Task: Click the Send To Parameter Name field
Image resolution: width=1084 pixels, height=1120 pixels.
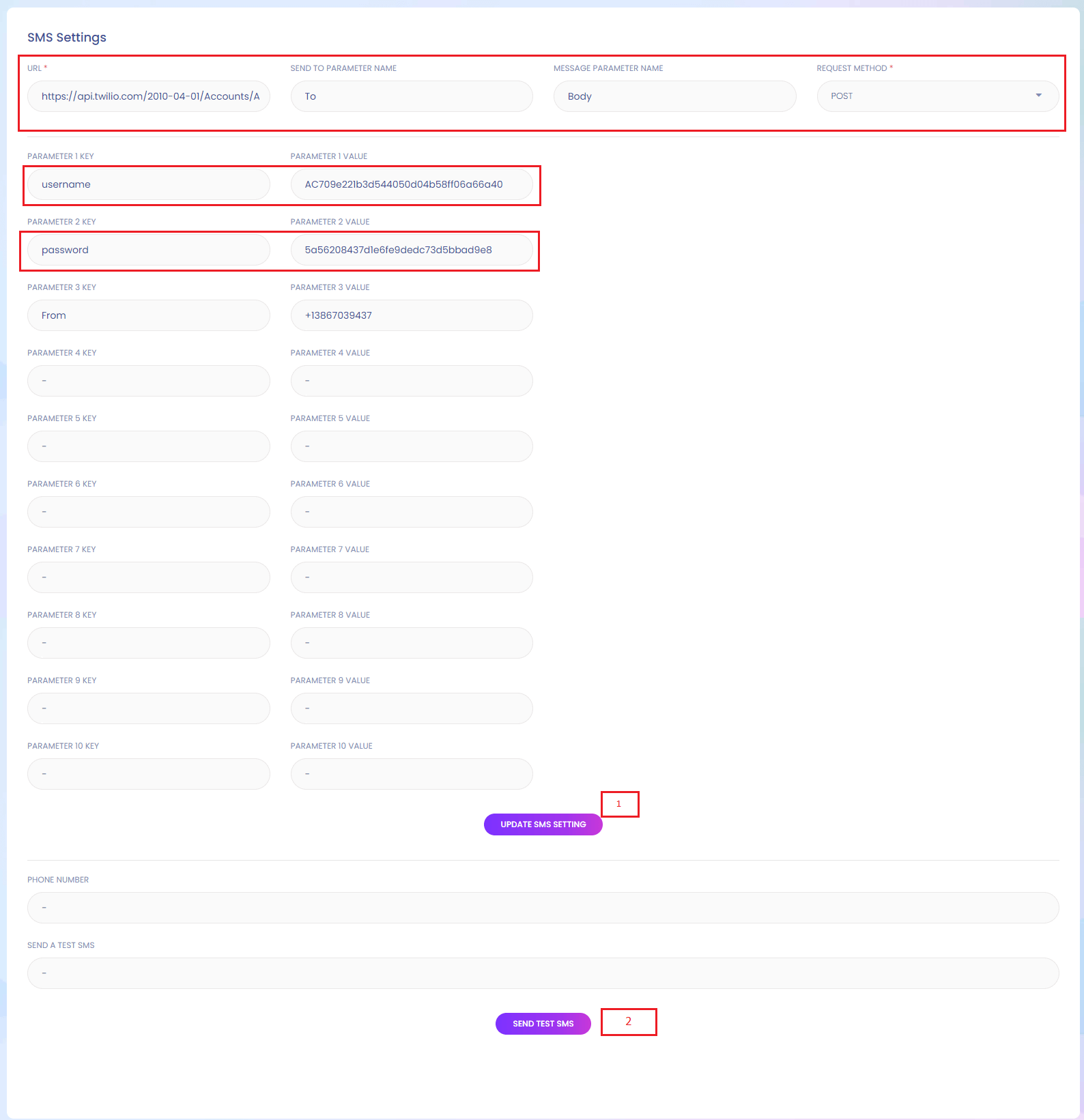Action: [411, 96]
